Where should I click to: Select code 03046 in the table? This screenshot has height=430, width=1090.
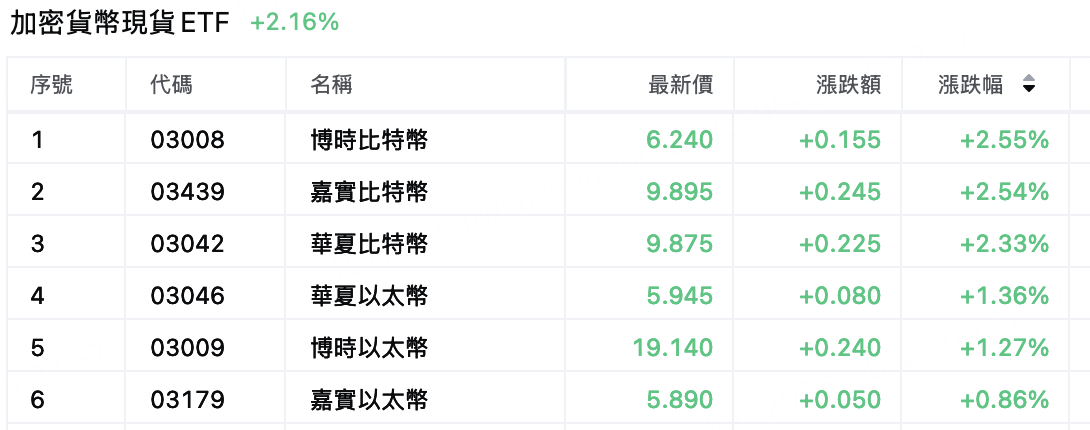point(188,297)
